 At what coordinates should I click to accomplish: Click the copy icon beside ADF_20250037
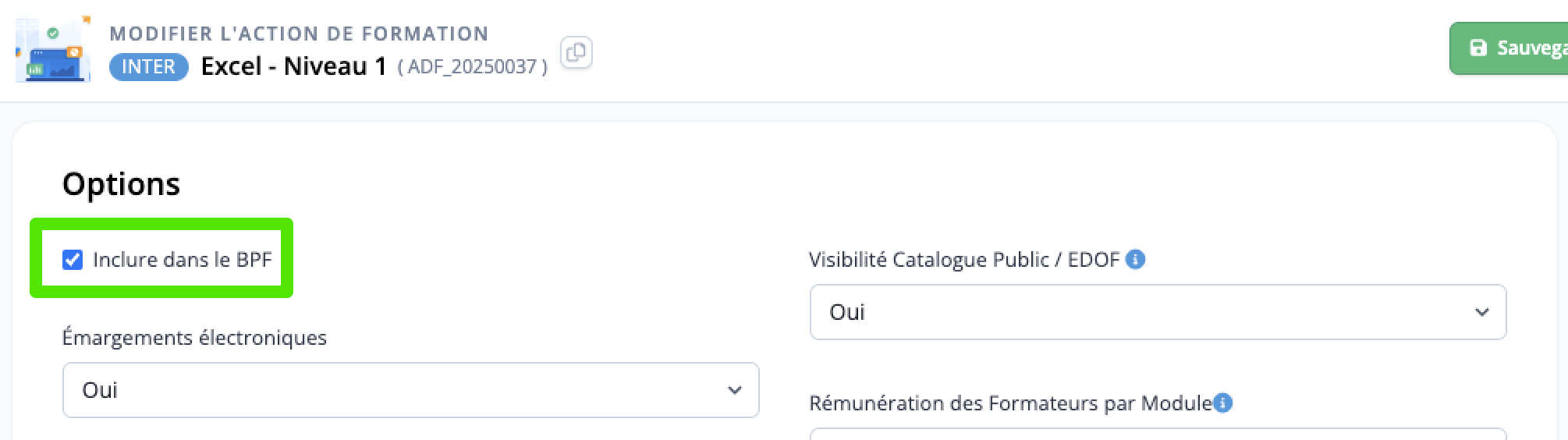click(576, 52)
